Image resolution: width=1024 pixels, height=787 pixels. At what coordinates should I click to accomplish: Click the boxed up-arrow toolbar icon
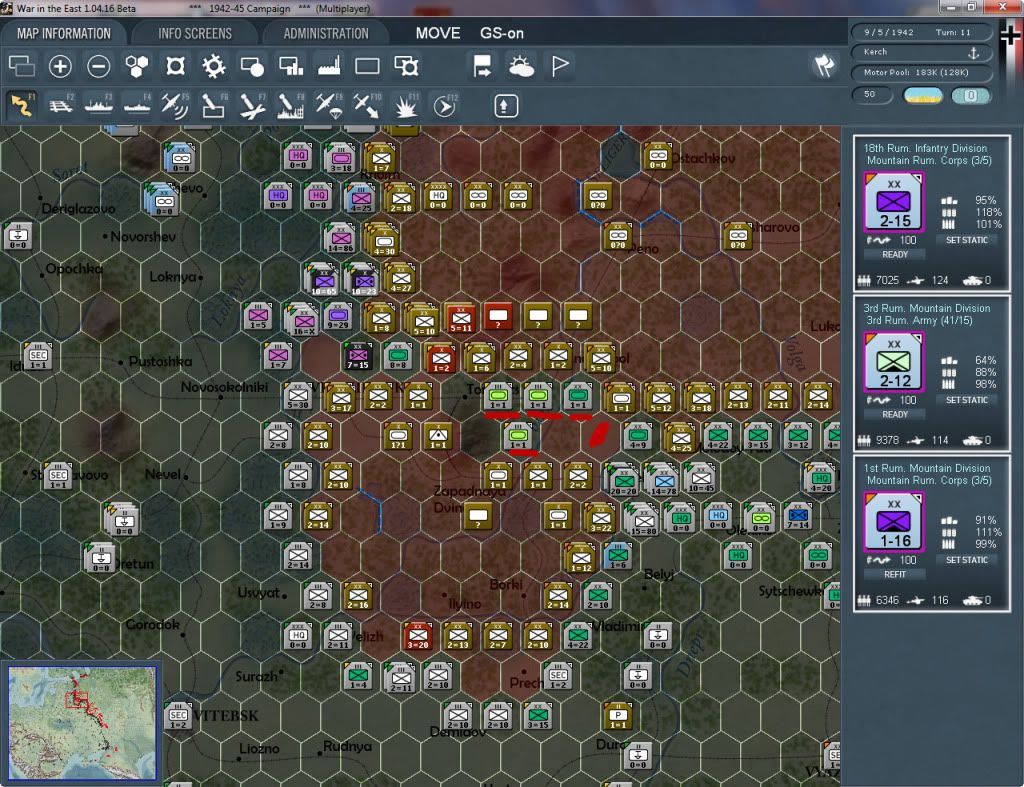point(505,106)
